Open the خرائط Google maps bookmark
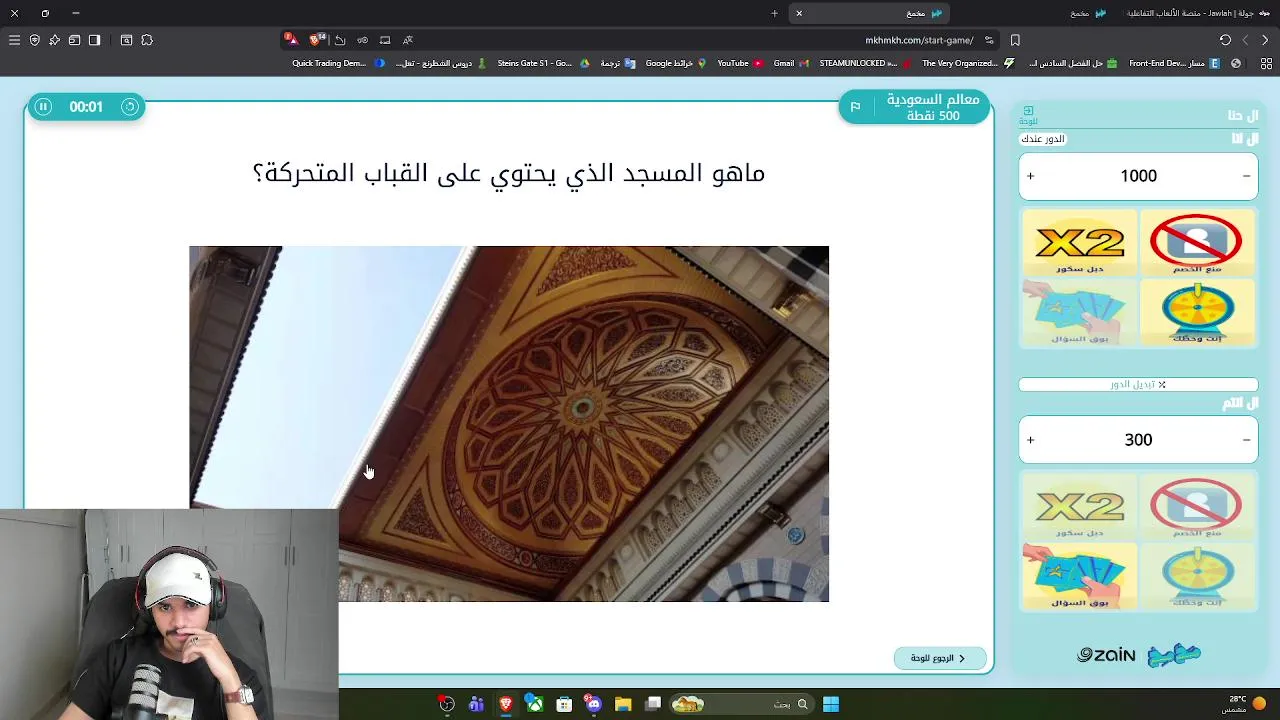Image resolution: width=1280 pixels, height=720 pixels. [x=676, y=63]
